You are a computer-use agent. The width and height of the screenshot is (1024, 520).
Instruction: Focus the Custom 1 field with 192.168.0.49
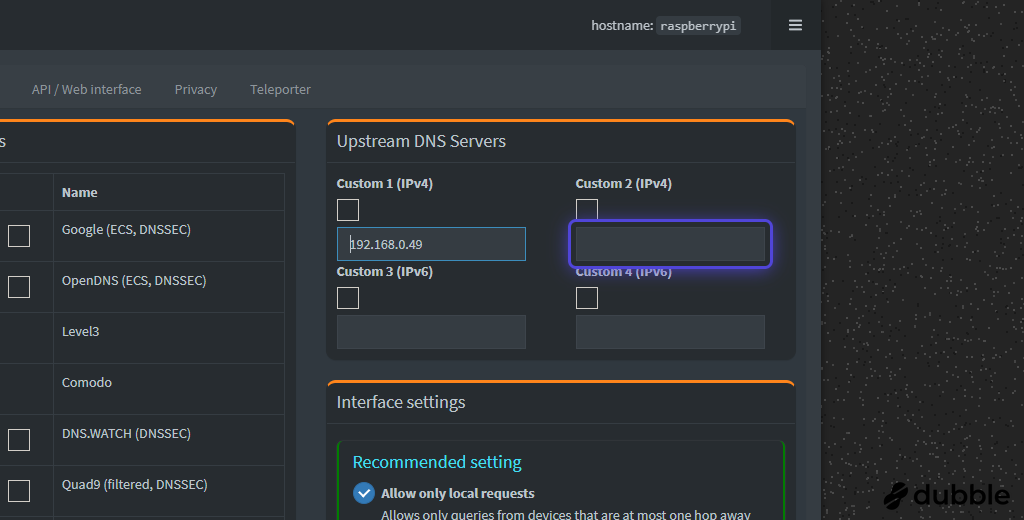coord(431,244)
